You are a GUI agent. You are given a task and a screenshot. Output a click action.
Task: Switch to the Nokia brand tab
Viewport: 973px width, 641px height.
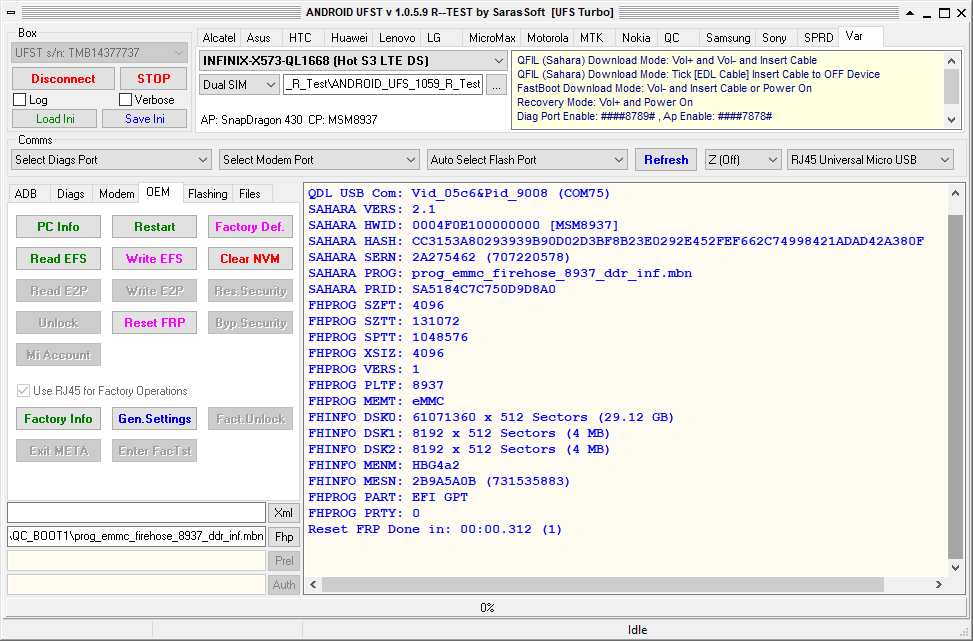[x=636, y=38]
